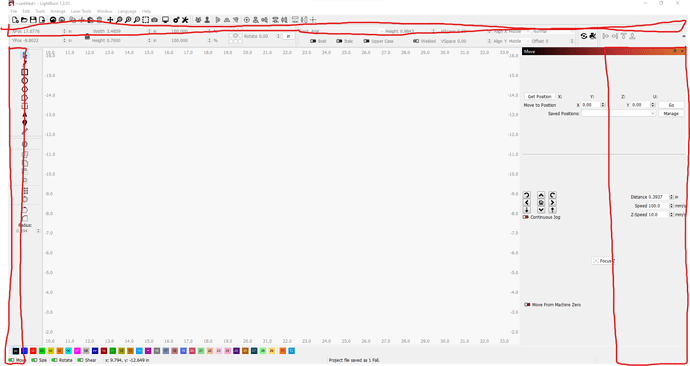This screenshot has height=366, width=690.
Task: Open the device settings wrench icon
Action: 185,20
